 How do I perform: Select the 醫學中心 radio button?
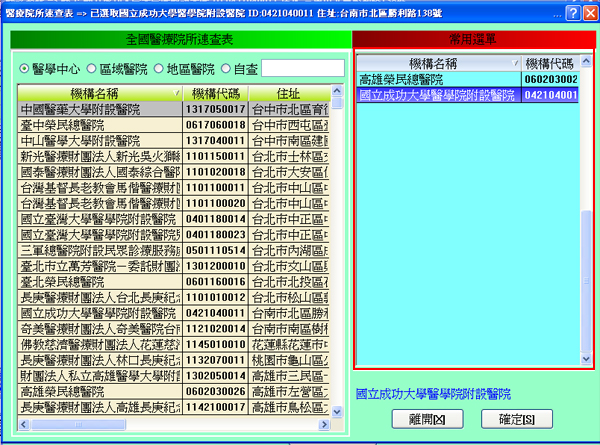point(25,68)
